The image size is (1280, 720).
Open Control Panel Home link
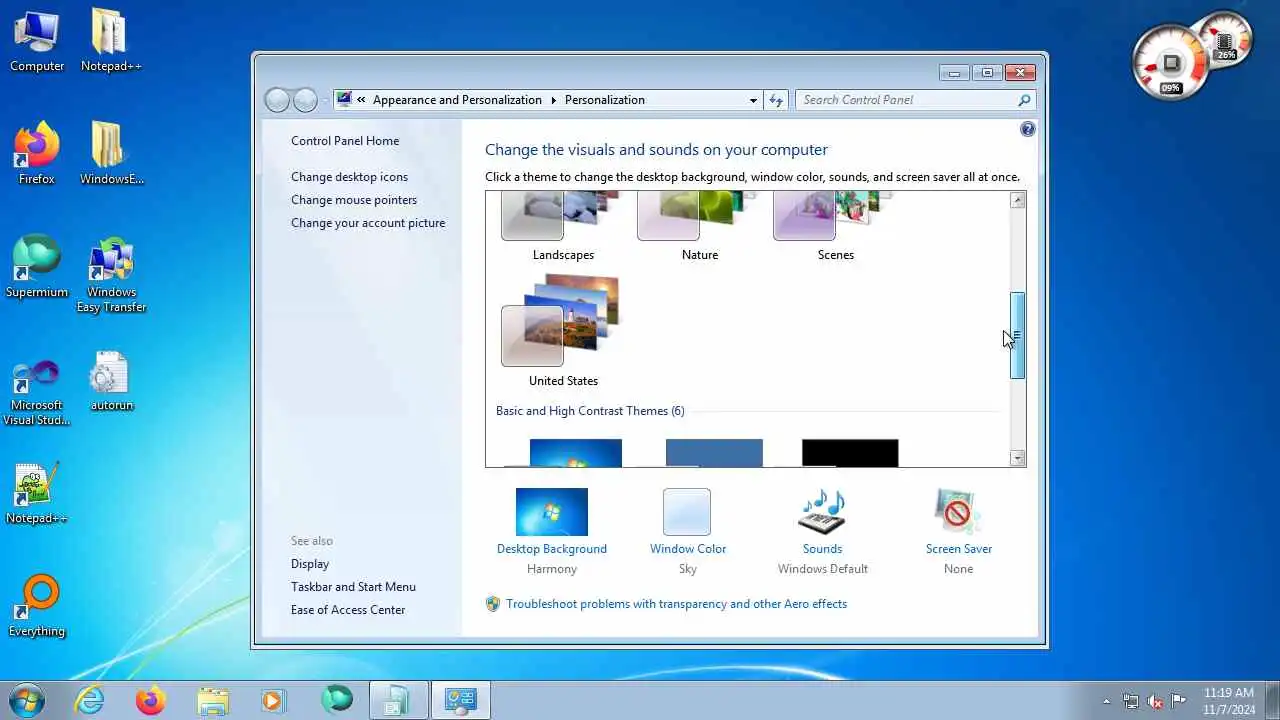[345, 141]
